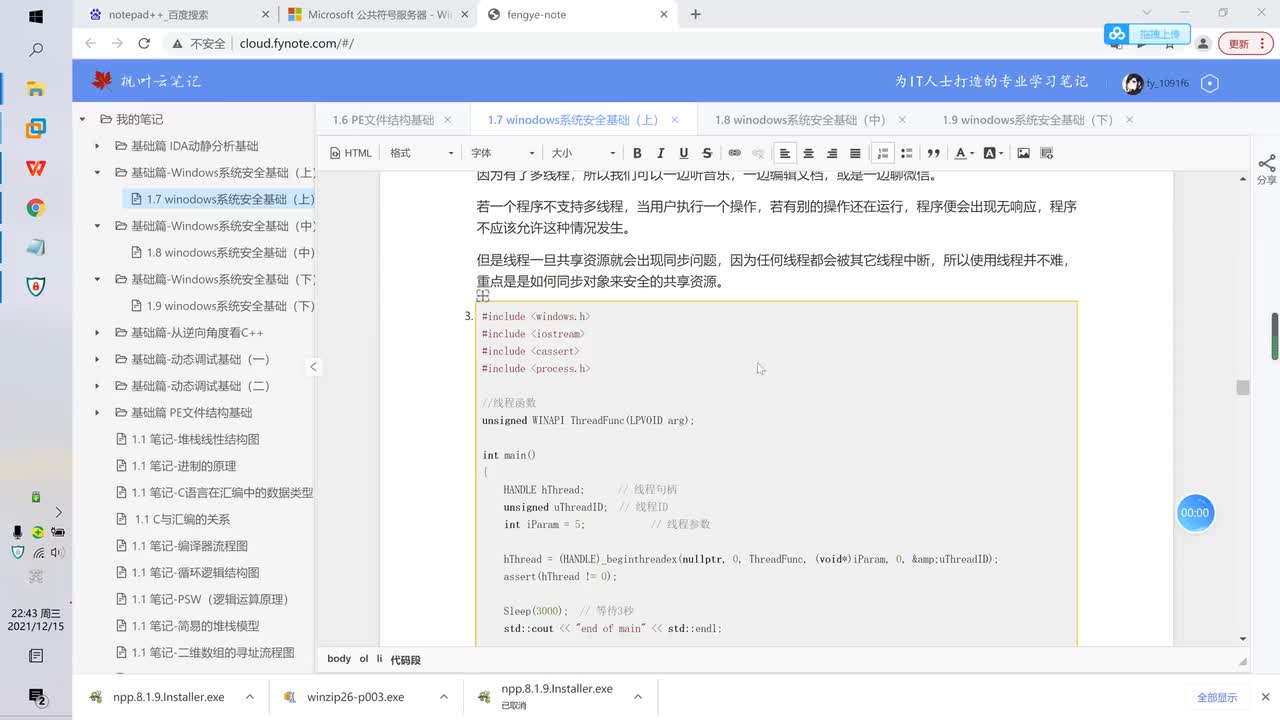1280x720 pixels.
Task: Click the editor vertical scrollbar thumb
Action: pos(1242,387)
